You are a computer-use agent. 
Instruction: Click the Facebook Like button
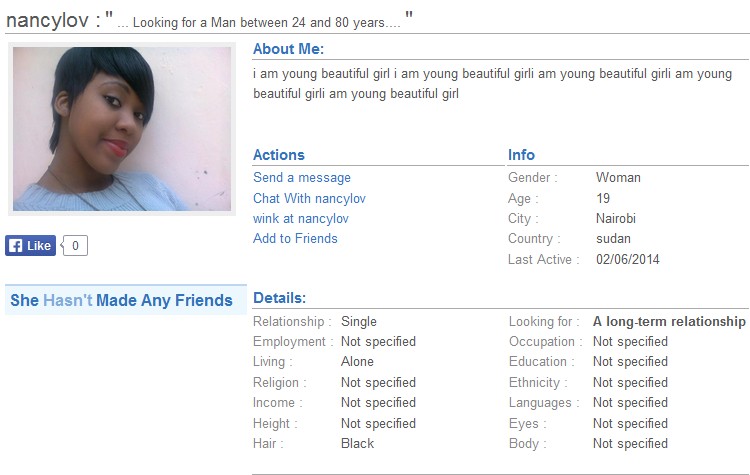point(30,246)
